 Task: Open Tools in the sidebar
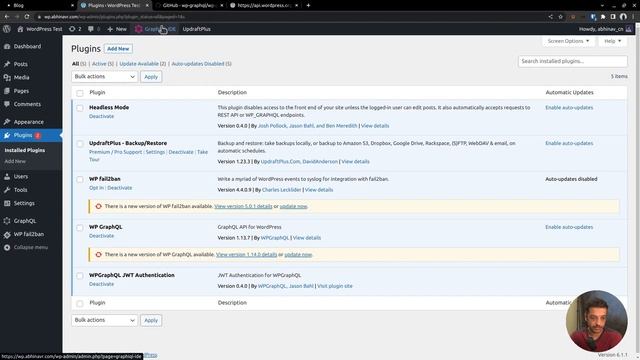tap(20, 190)
